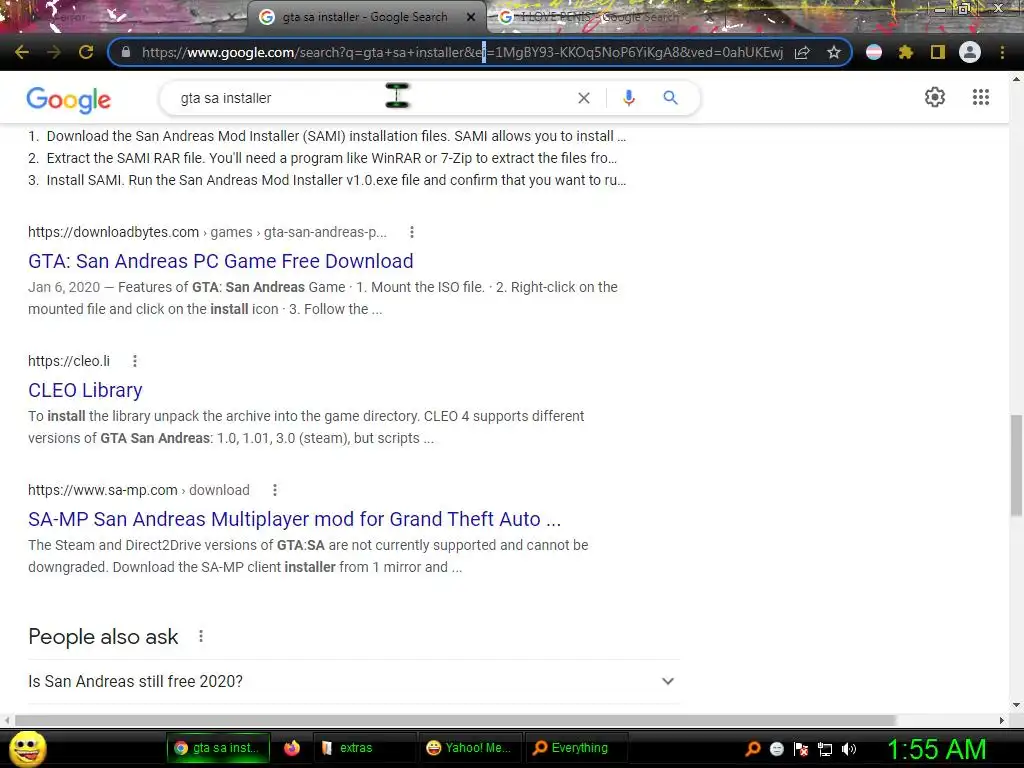
Task: Click the vertical scrollbar up arrow
Action: pos(1016,79)
